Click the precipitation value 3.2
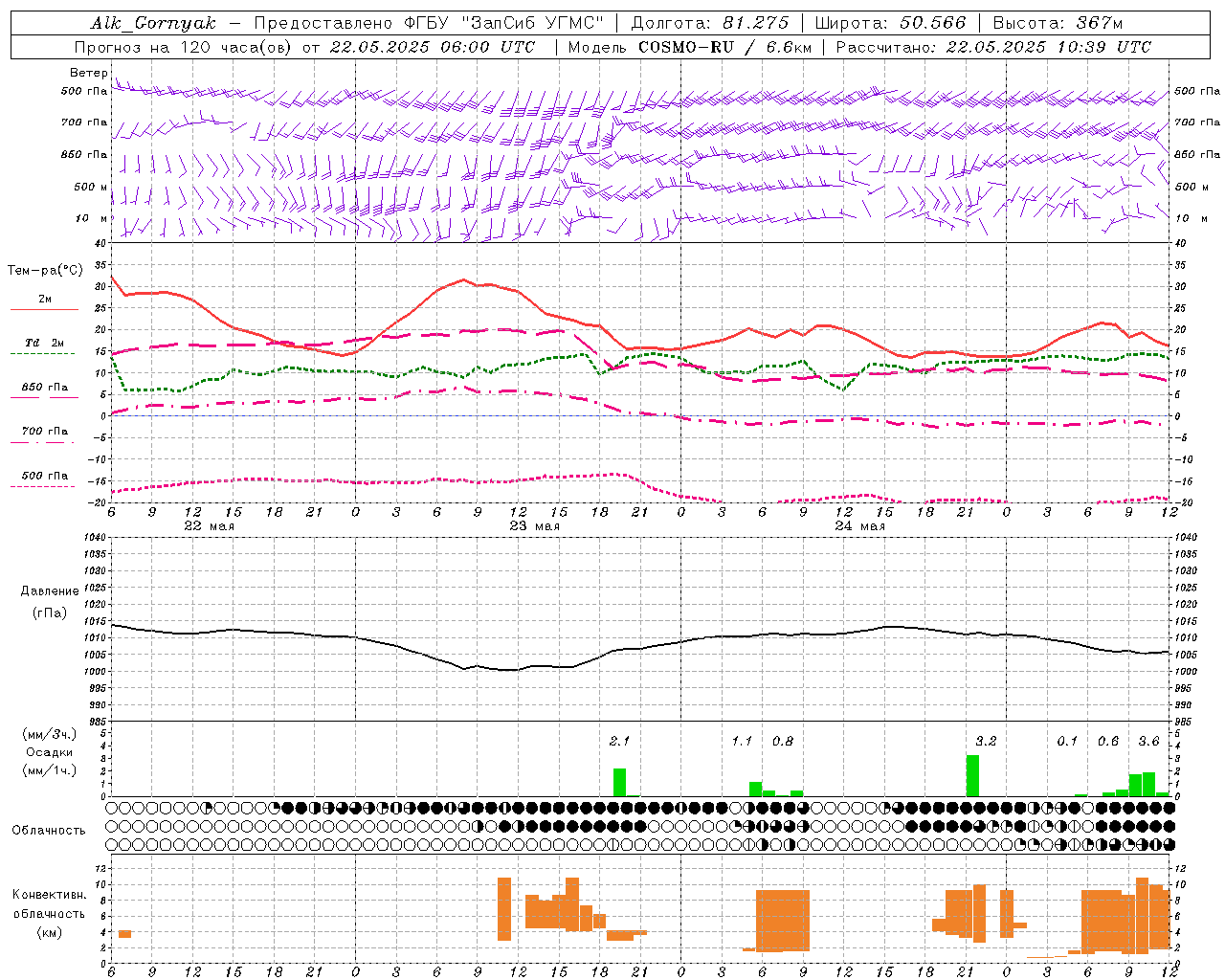 [x=986, y=742]
